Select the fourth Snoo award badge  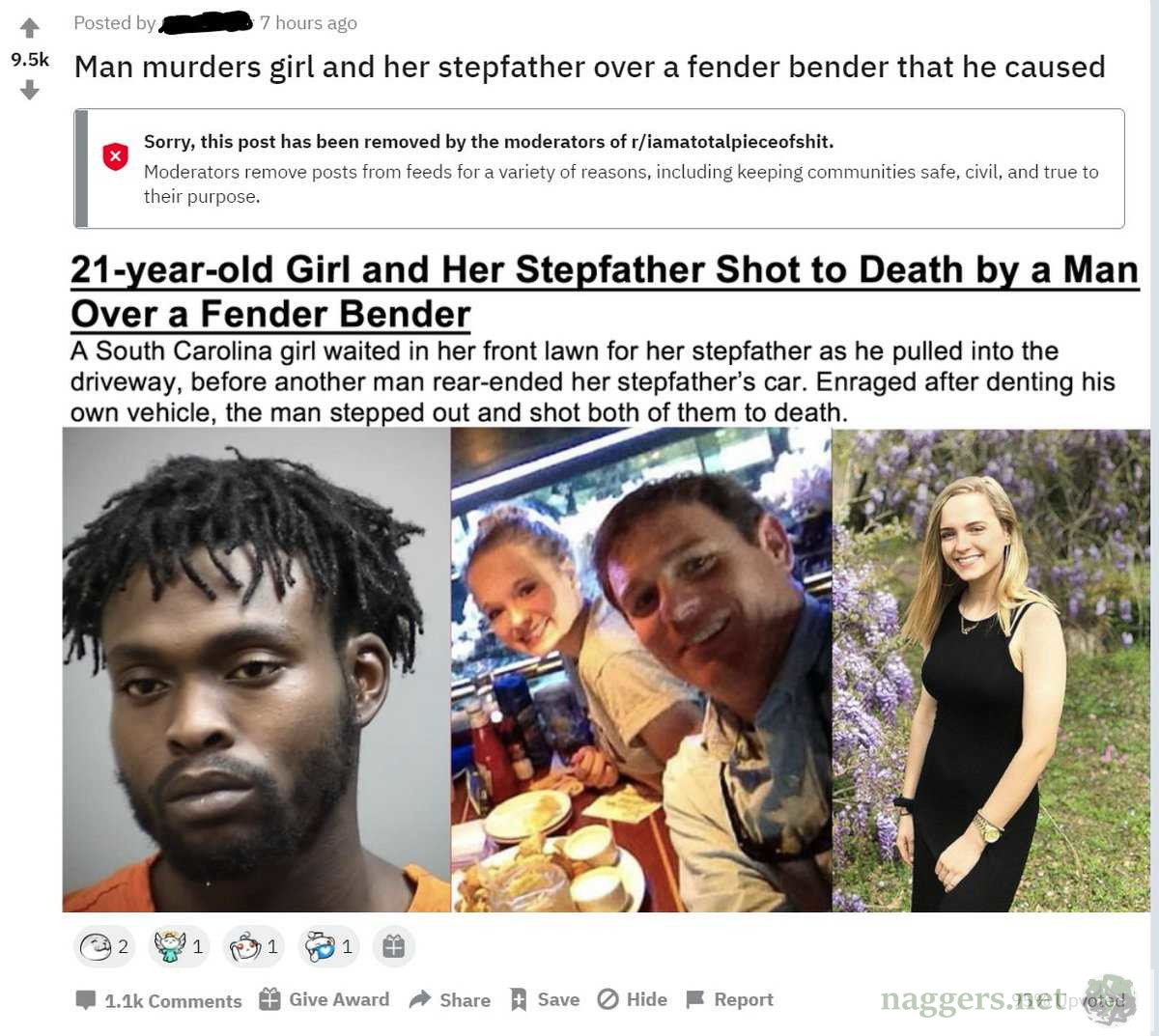click(328, 946)
